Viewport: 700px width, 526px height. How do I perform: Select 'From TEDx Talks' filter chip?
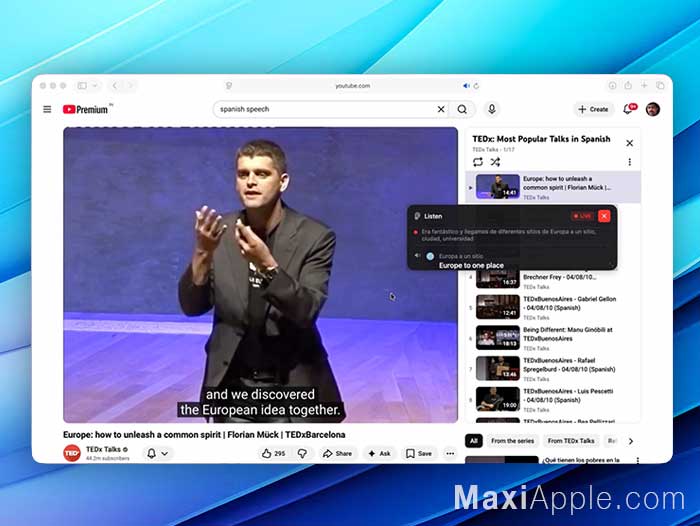coord(571,441)
